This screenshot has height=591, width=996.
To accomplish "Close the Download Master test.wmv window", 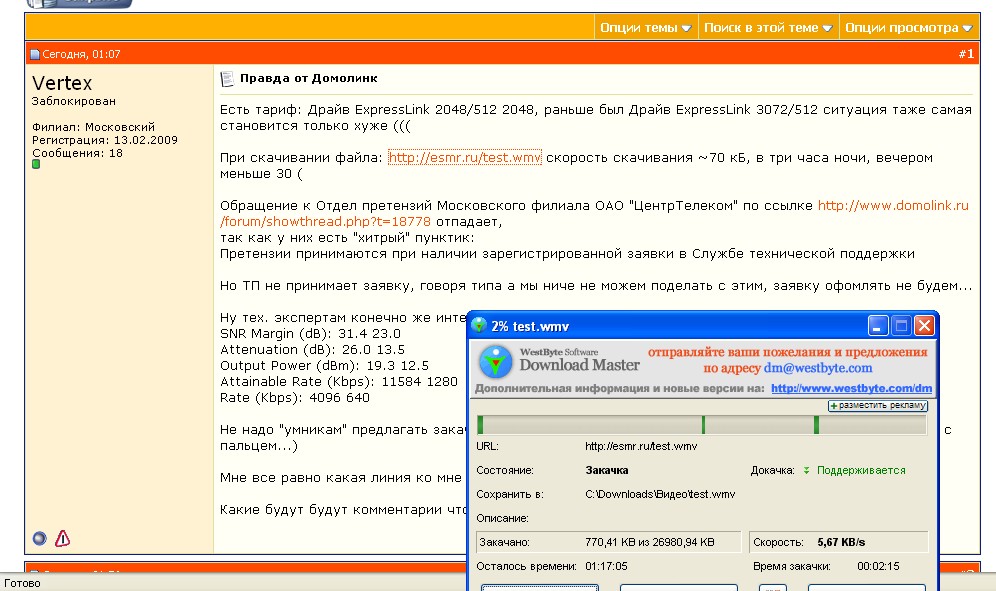I will [924, 326].
